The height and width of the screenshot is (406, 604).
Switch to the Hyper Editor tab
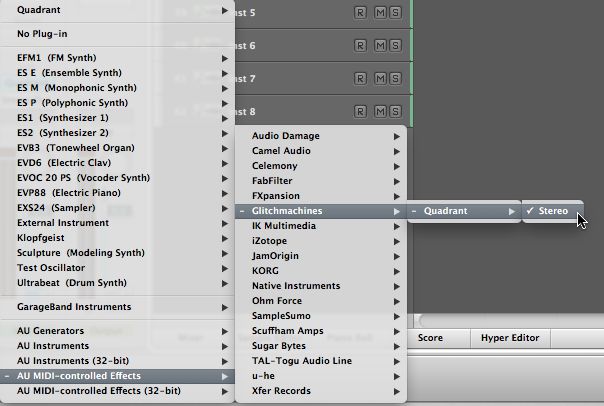[510, 338]
